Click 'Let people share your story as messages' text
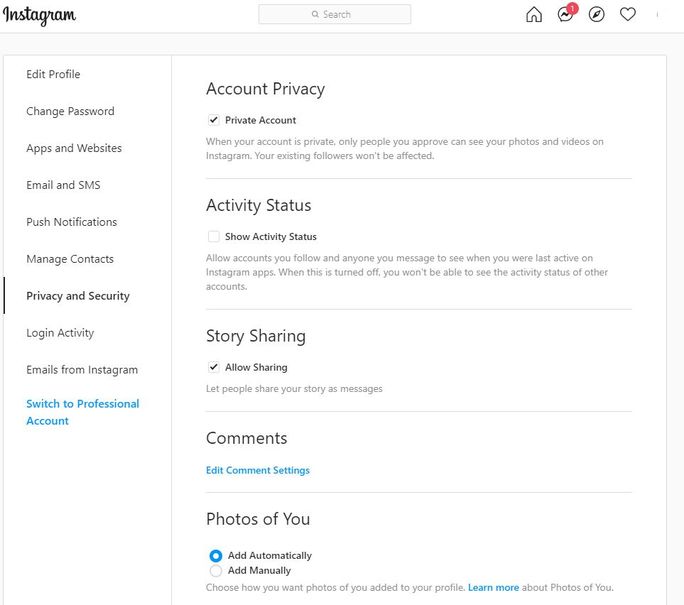Image resolution: width=684 pixels, height=605 pixels. tap(294, 389)
